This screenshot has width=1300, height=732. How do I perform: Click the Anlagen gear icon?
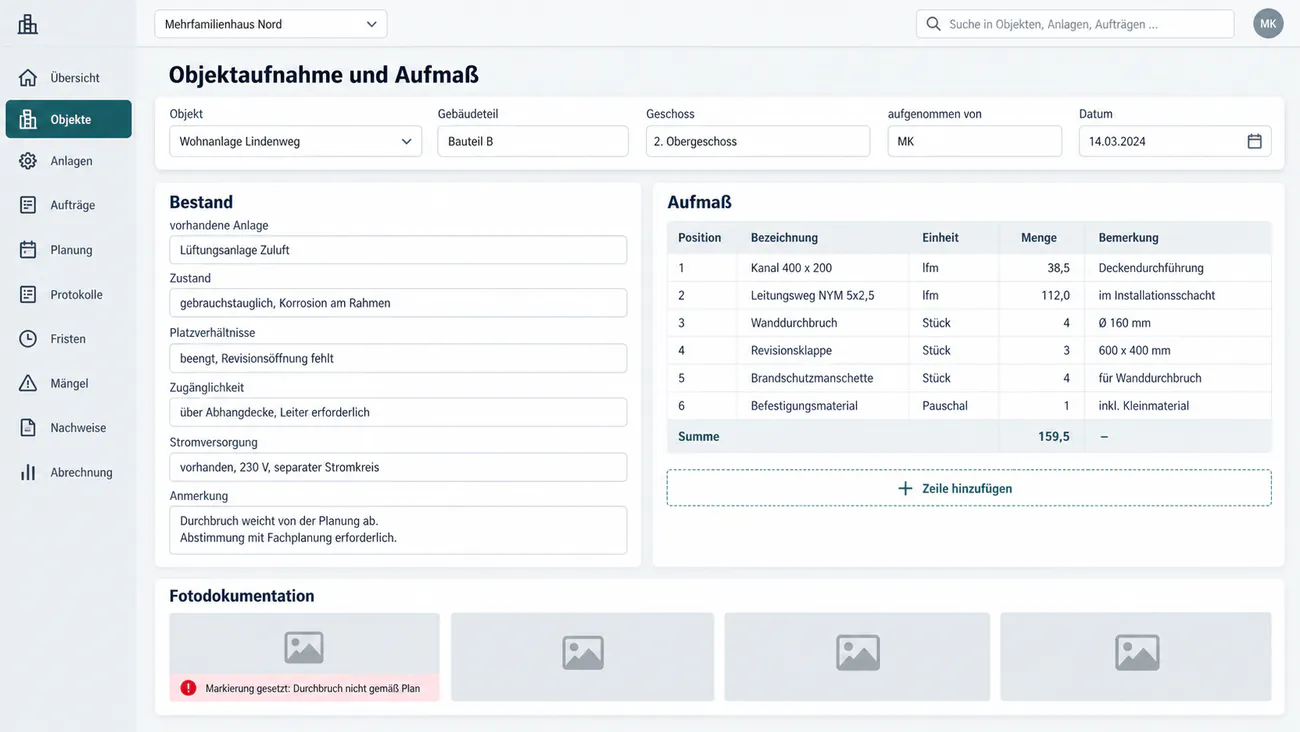click(x=28, y=161)
